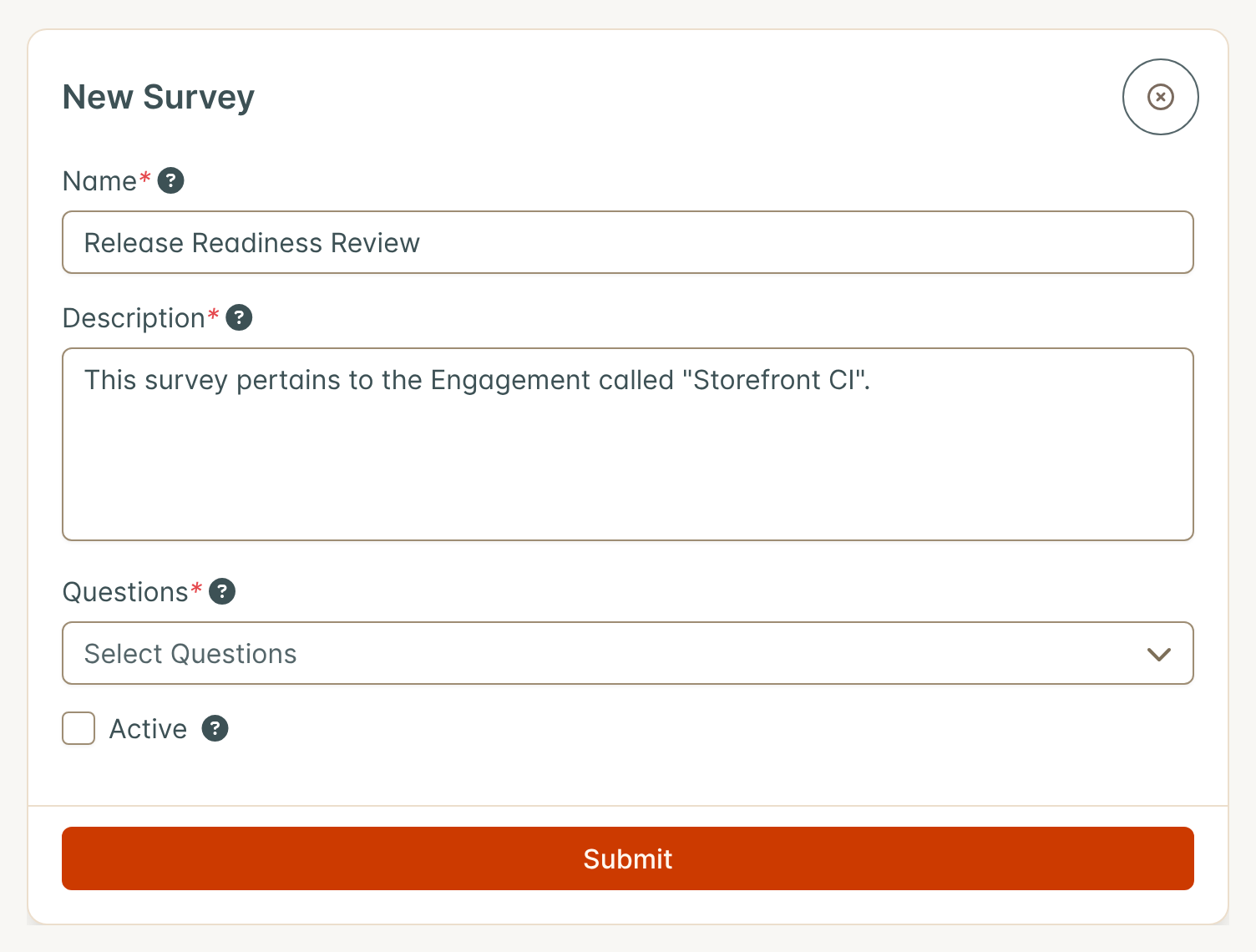Open the Select Questions dropdown

pyautogui.click(x=628, y=653)
